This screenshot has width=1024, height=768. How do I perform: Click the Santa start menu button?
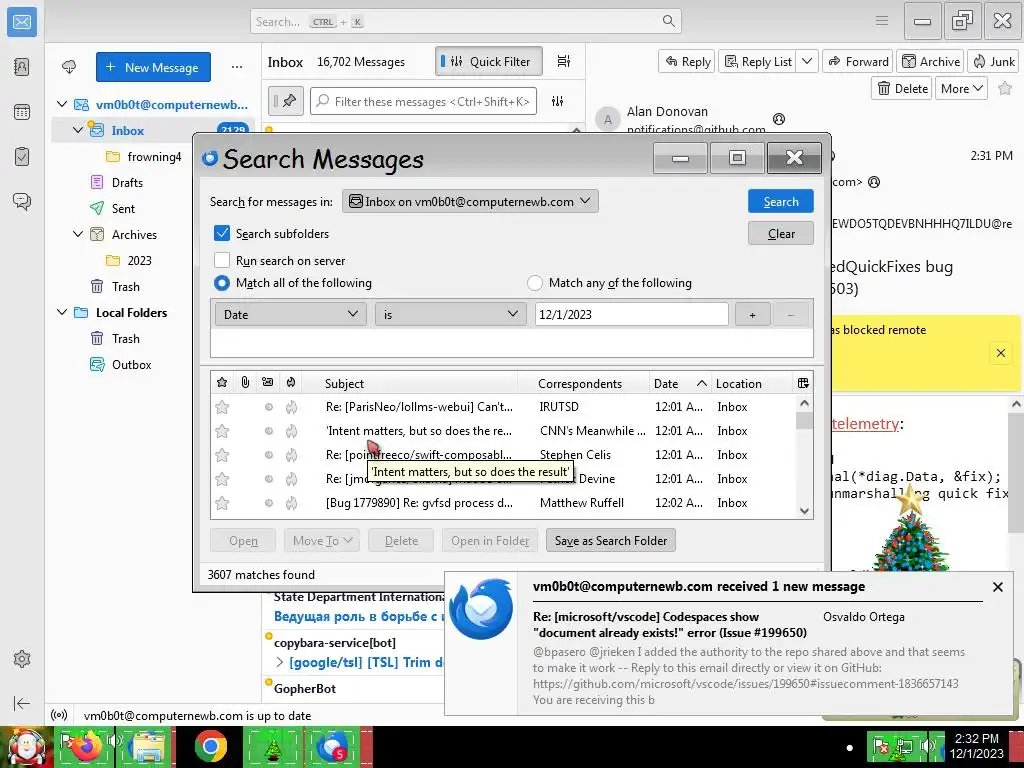pyautogui.click(x=25, y=747)
